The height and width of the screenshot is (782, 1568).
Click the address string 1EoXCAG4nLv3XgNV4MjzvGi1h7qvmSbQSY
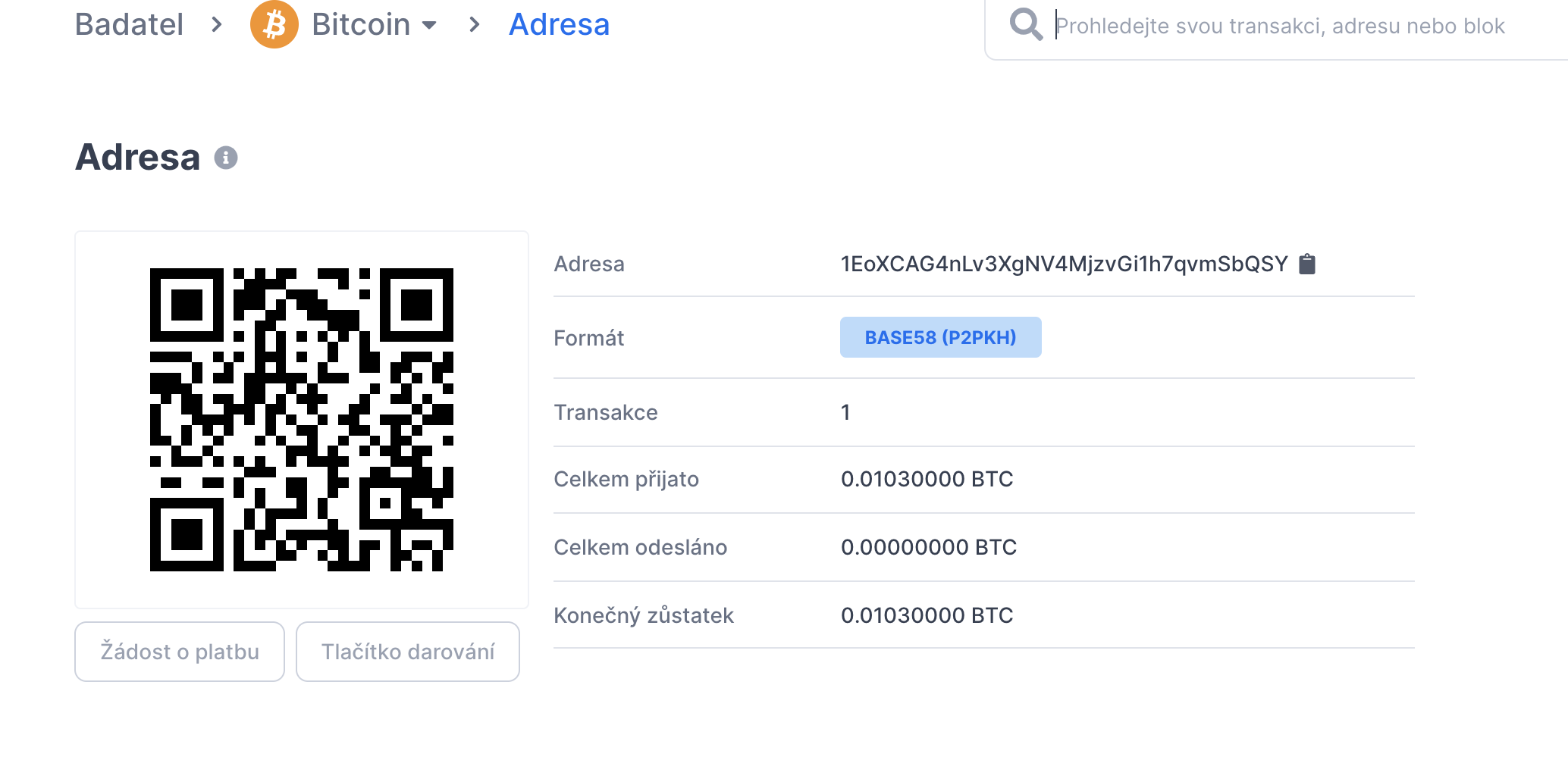tap(1064, 264)
